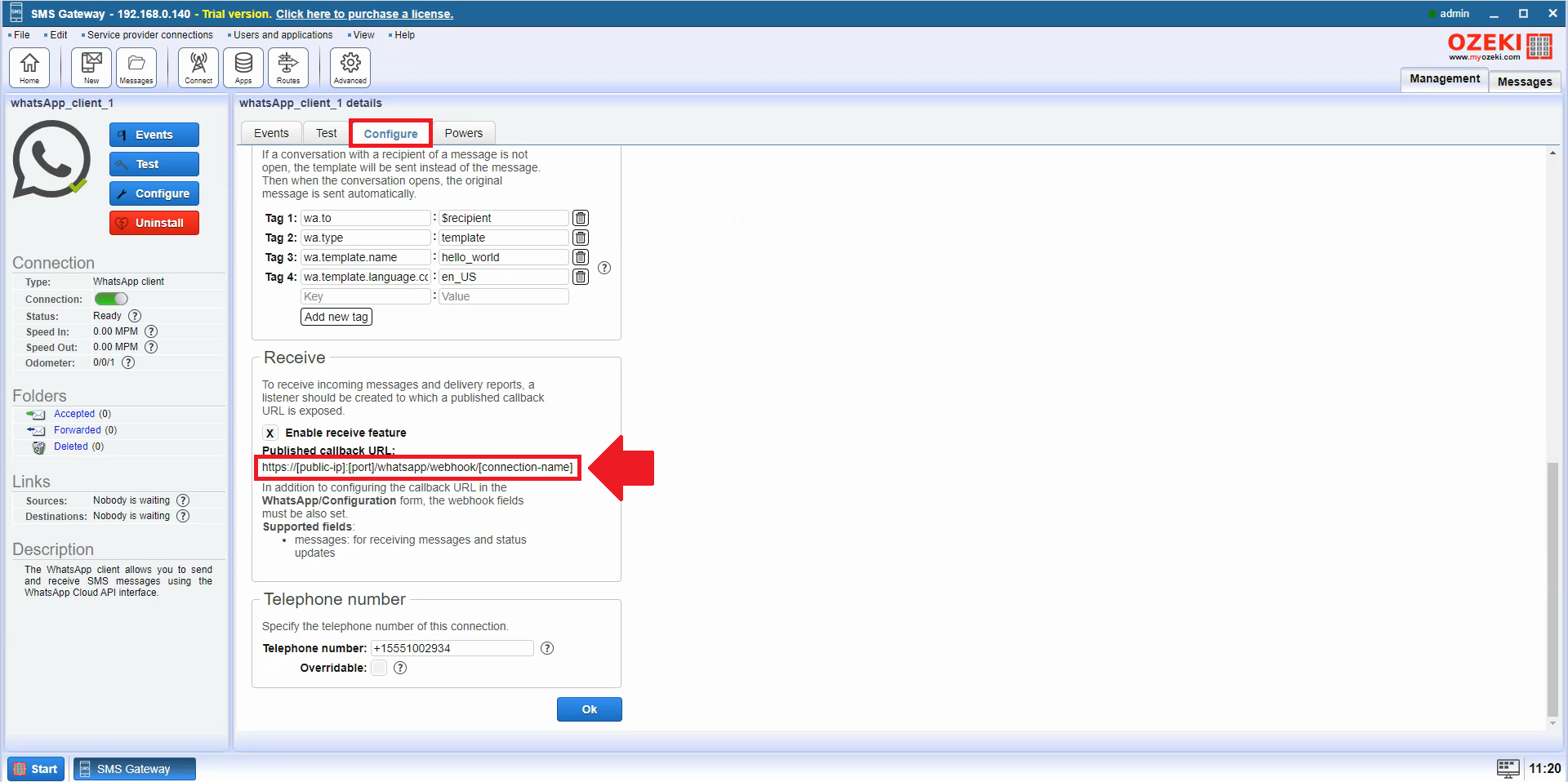Show help for Telephone number field
Image resolution: width=1568 pixels, height=782 pixels.
pyautogui.click(x=547, y=648)
